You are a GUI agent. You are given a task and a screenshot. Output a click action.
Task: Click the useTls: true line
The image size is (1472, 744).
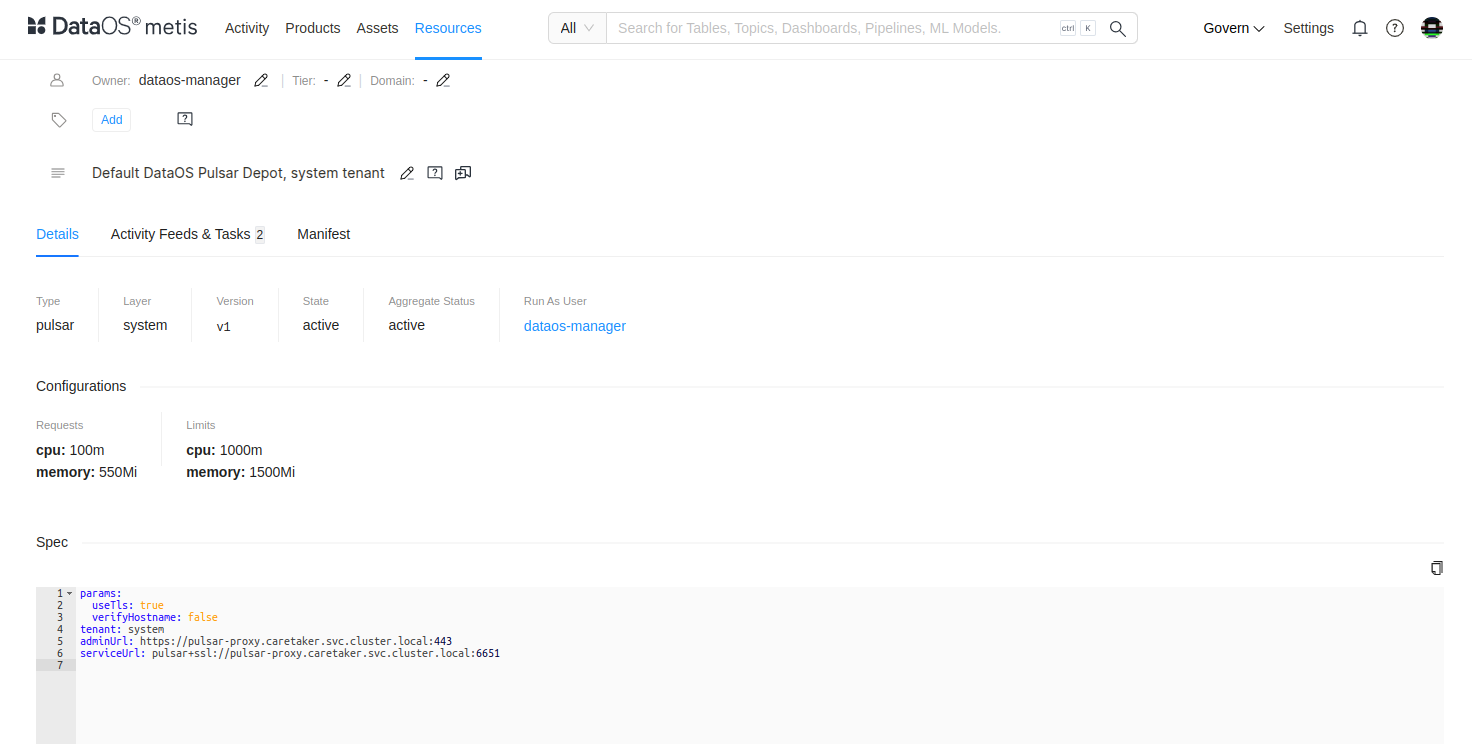[128, 605]
